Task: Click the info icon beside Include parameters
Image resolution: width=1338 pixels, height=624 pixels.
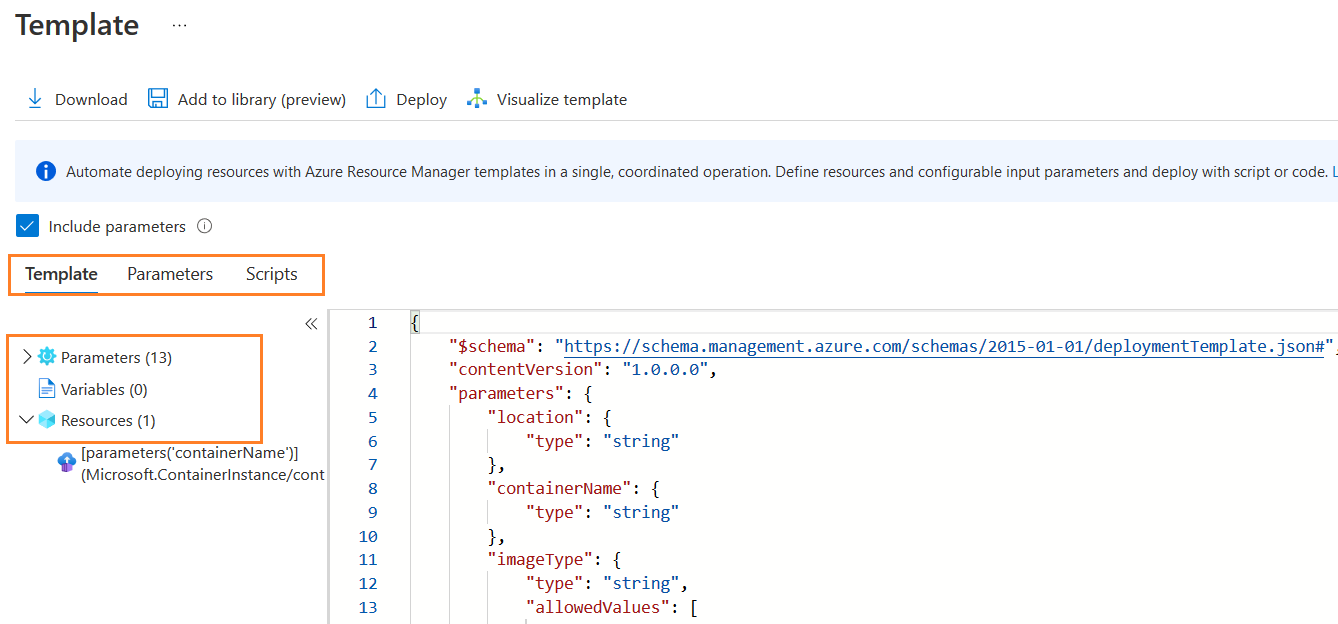Action: click(x=205, y=226)
